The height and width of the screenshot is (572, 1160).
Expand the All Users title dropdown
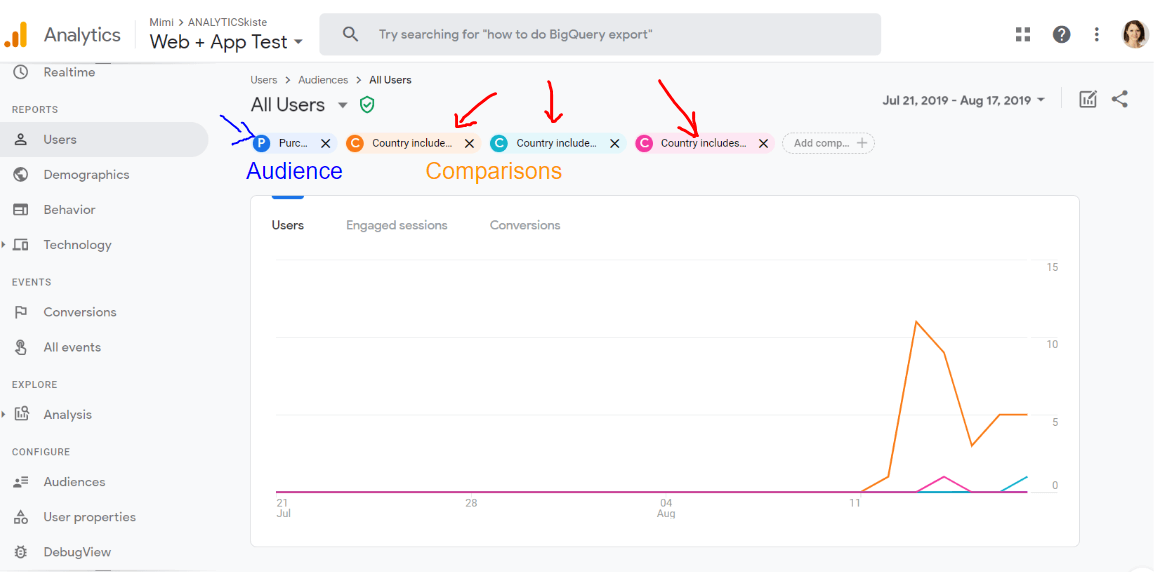342,105
